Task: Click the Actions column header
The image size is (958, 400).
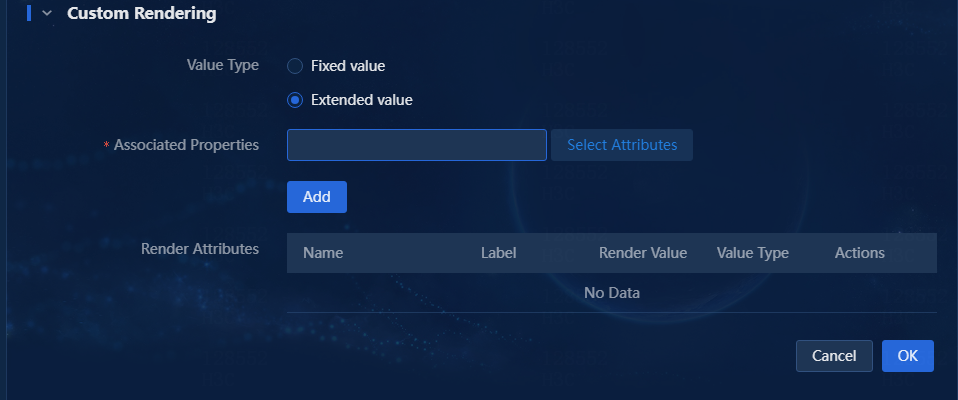Action: [860, 253]
